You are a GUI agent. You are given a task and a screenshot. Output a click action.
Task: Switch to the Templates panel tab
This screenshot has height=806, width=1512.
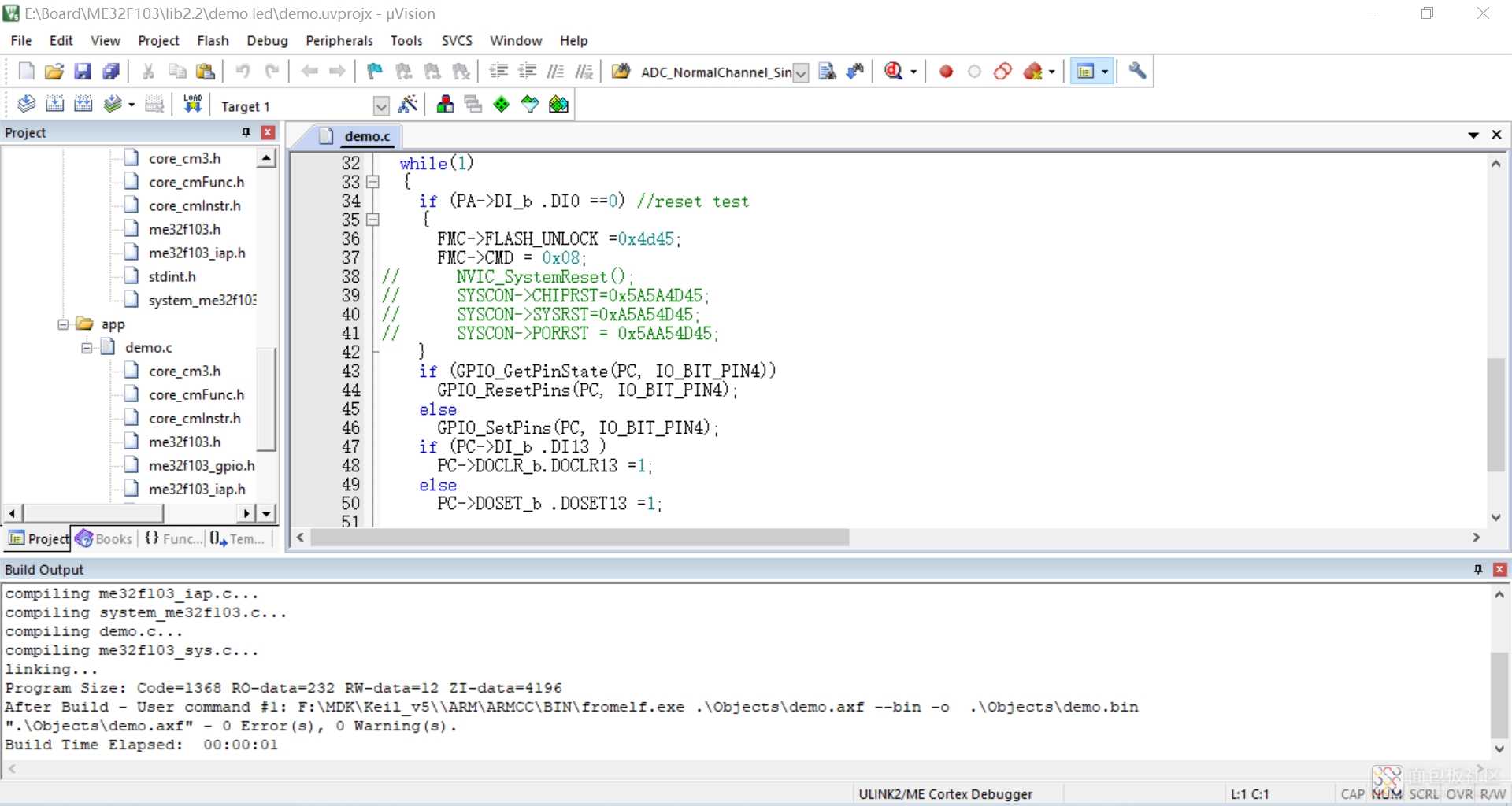point(238,538)
